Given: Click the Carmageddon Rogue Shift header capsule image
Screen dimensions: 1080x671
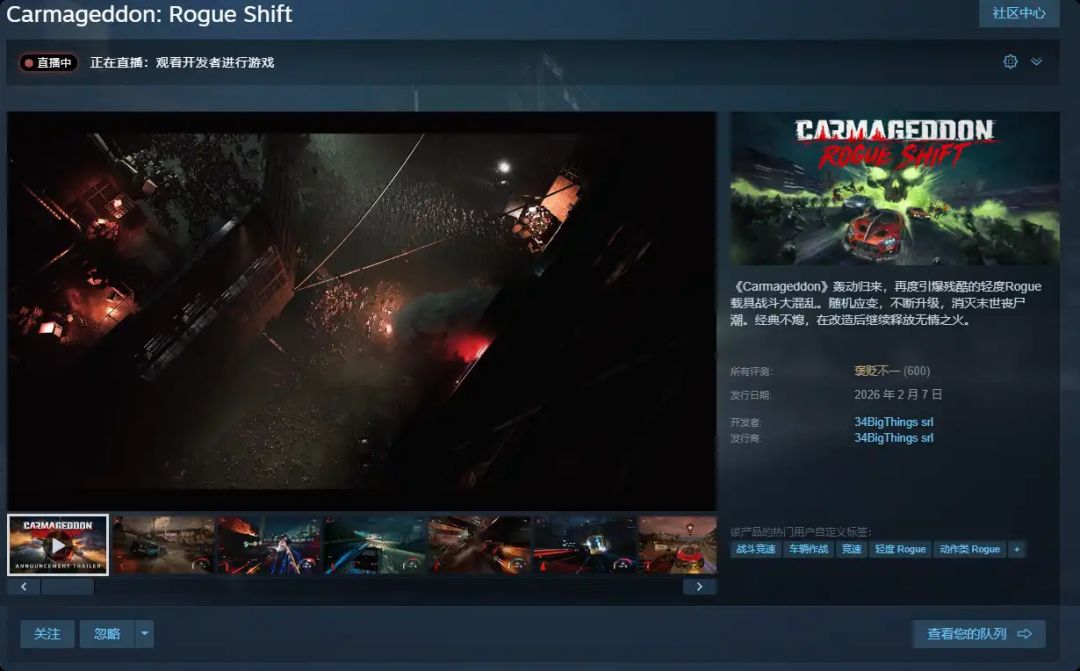Looking at the screenshot, I should pos(895,188).
